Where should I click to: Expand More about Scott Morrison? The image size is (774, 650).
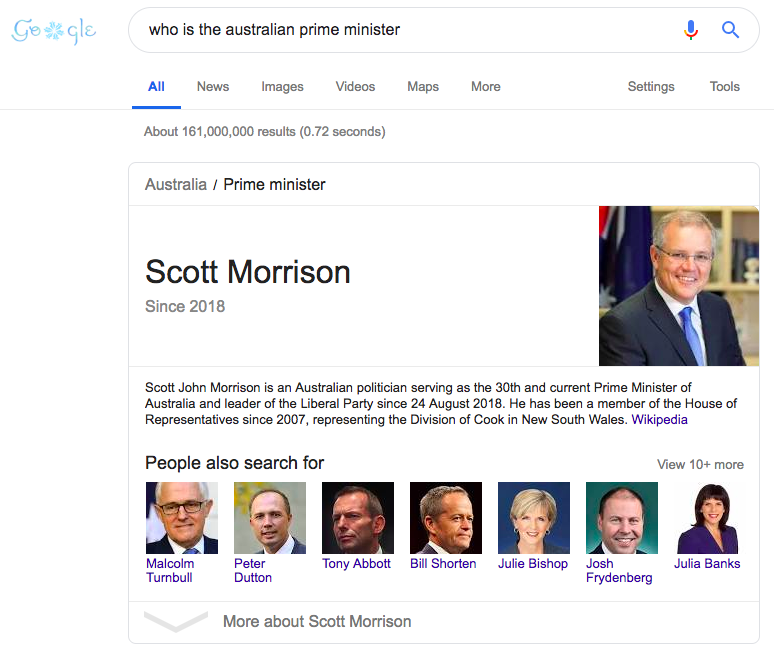click(316, 621)
